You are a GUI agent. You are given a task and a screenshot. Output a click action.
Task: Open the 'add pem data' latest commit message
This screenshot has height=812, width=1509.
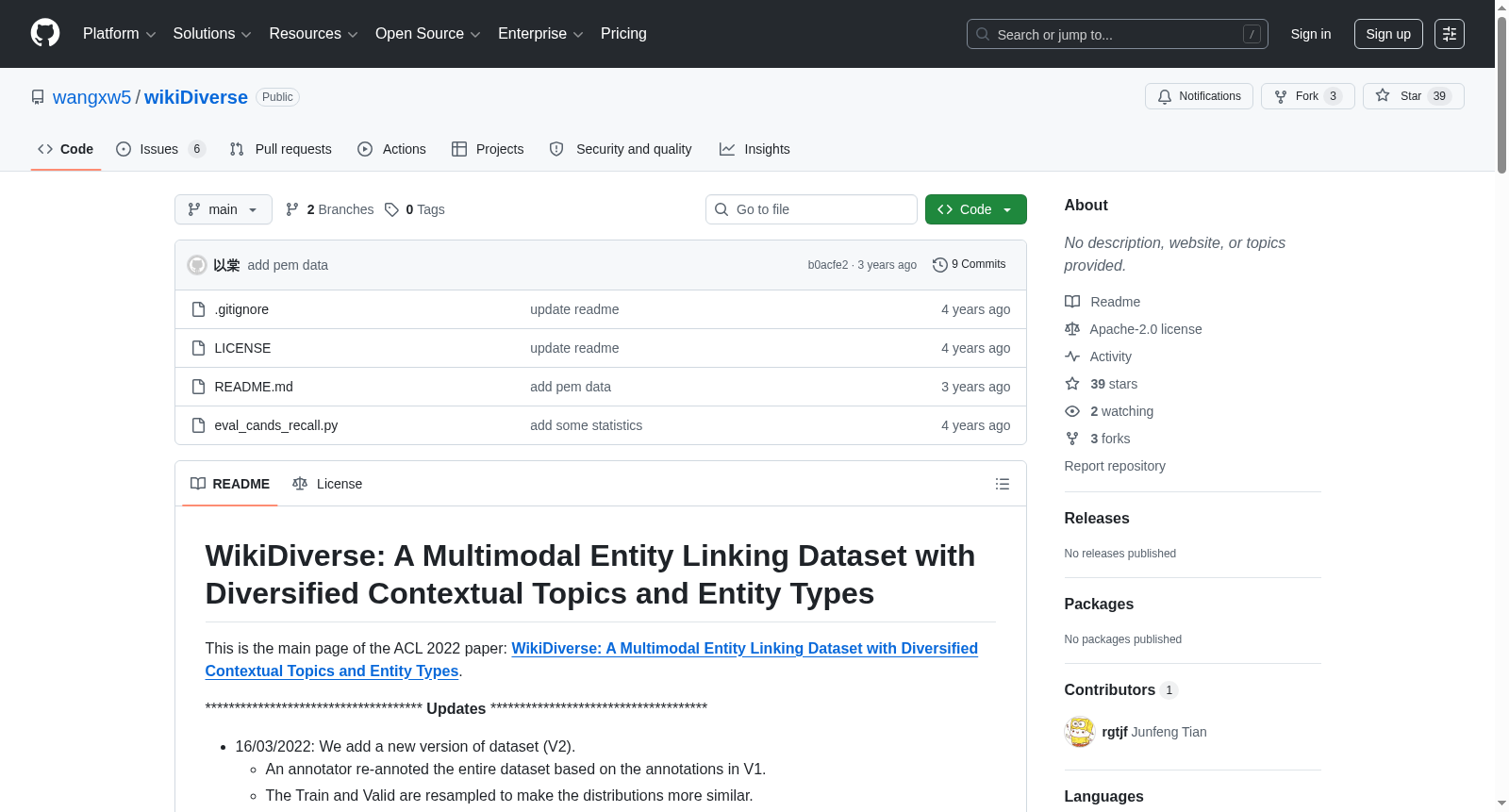[x=288, y=265]
